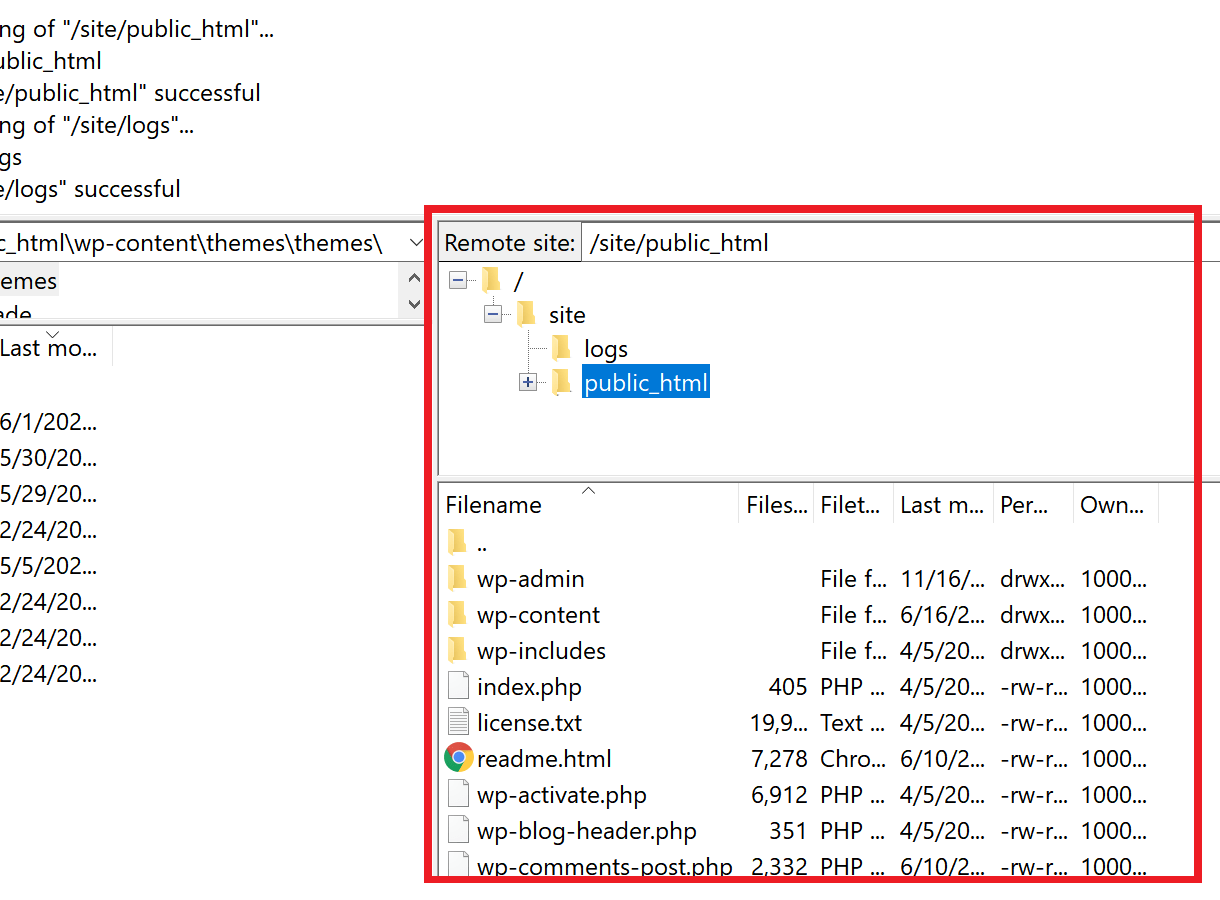Screen dimensions: 1220x900
Task: Click the wp-admin folder icon
Action: [x=457, y=578]
